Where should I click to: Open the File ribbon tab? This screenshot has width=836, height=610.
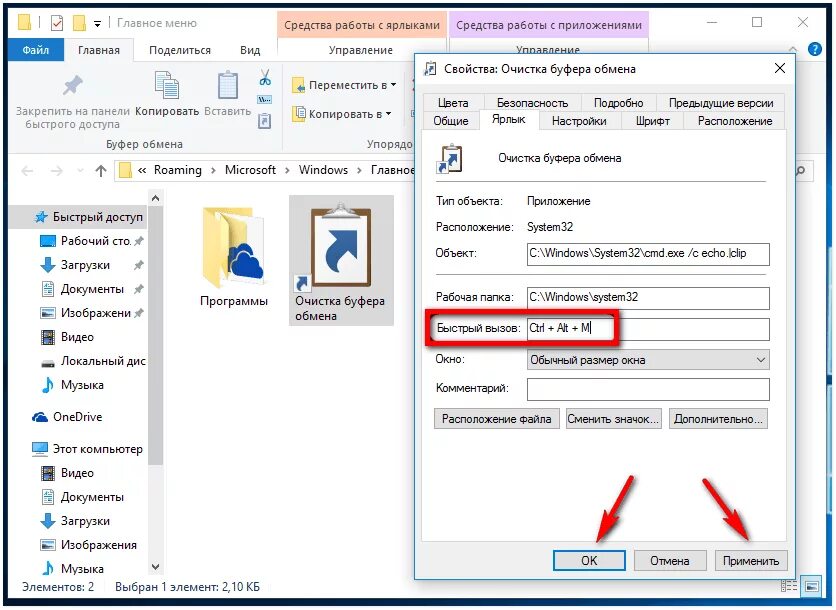click(36, 50)
